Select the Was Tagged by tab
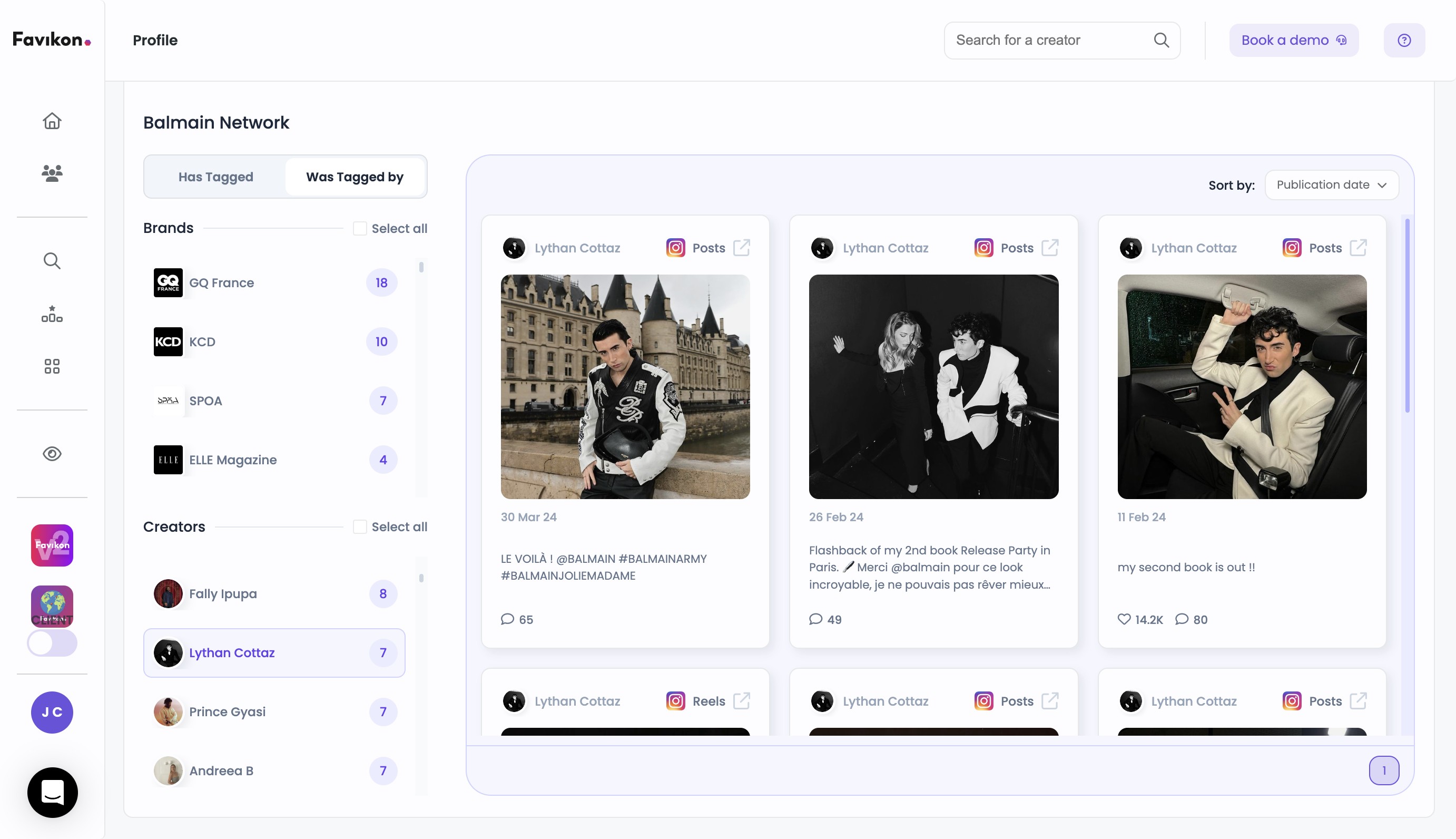The image size is (1456, 839). pos(354,177)
